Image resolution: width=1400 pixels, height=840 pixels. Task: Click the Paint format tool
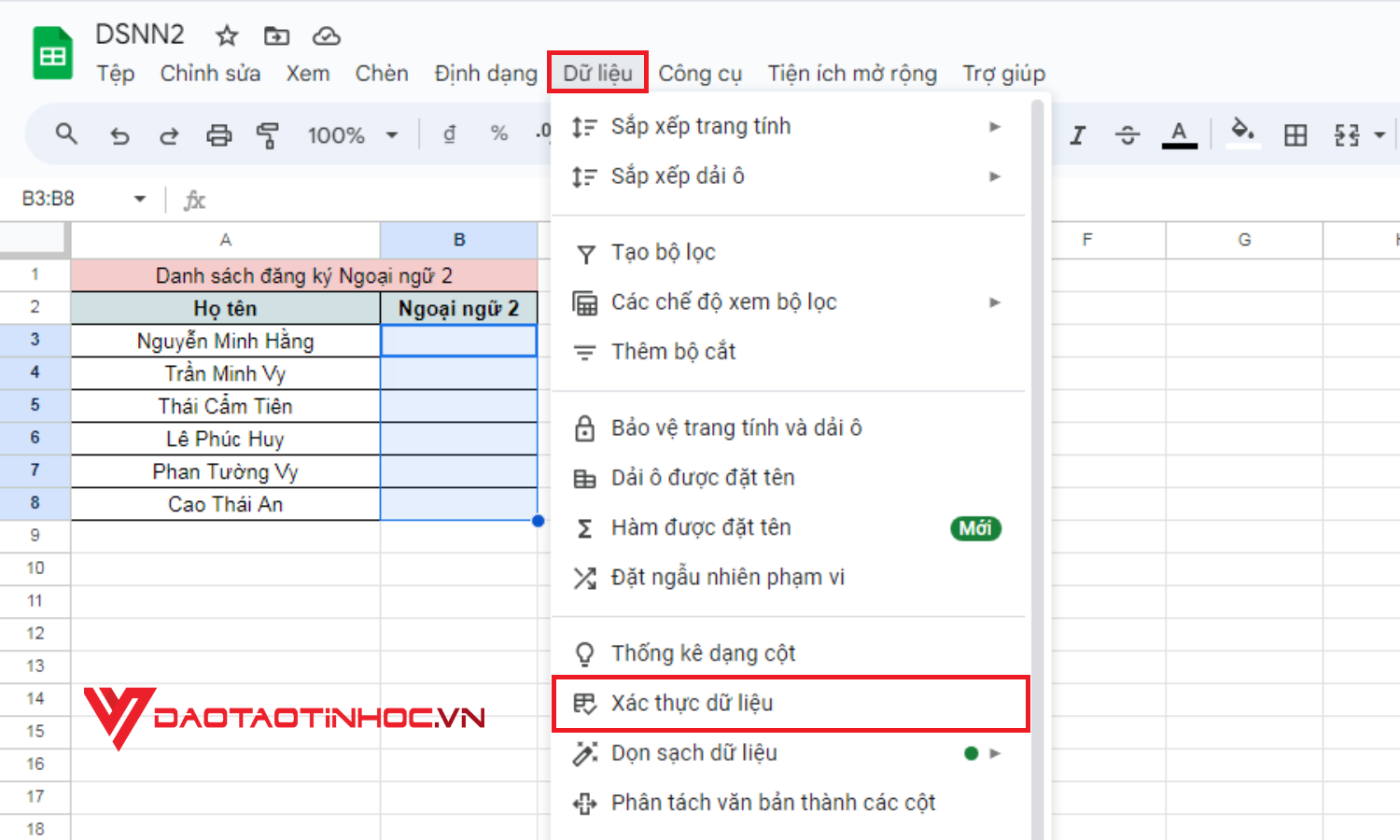click(x=268, y=134)
